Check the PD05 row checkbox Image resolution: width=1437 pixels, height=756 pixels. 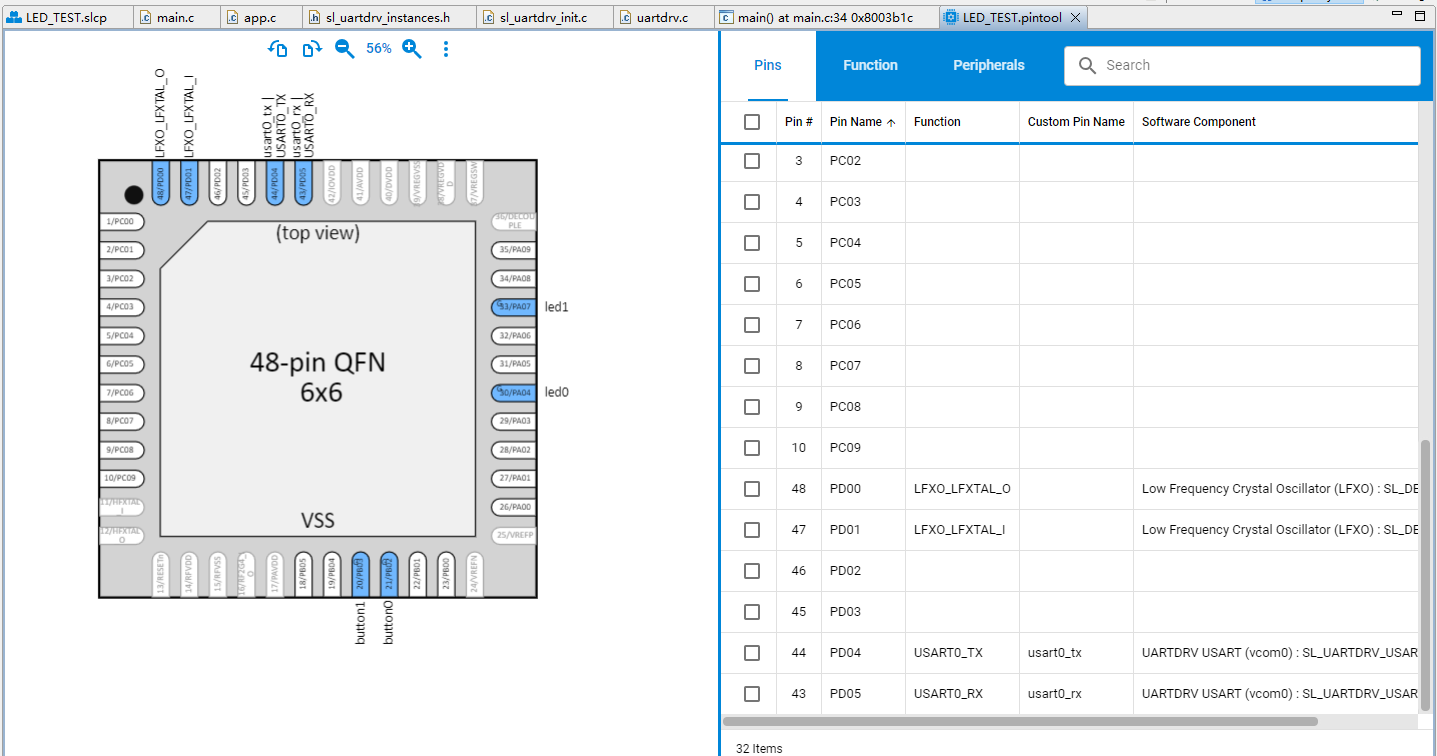pos(752,694)
